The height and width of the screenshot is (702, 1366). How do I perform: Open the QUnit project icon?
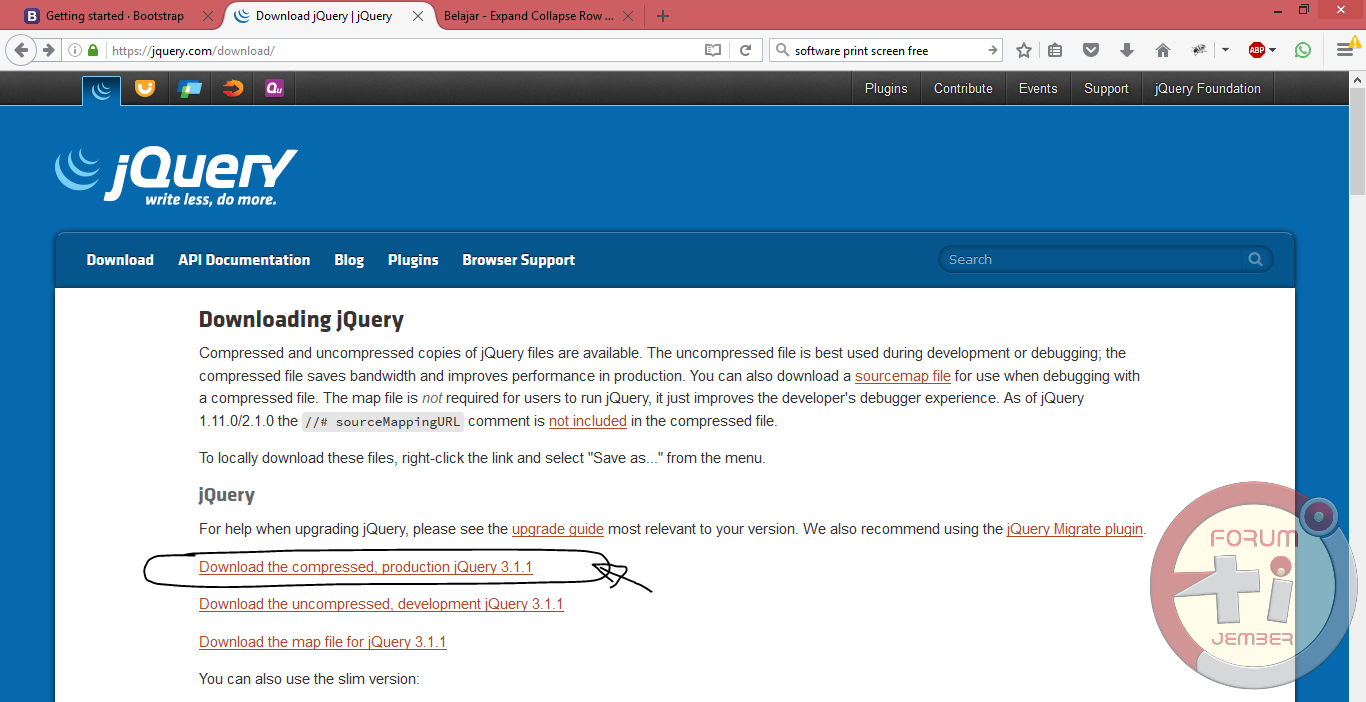point(275,89)
